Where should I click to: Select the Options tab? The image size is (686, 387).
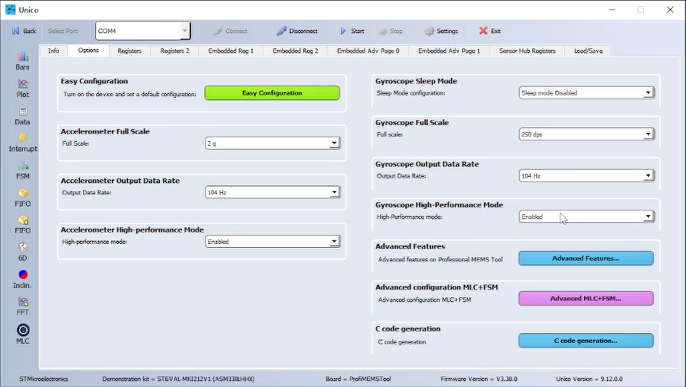[88, 50]
